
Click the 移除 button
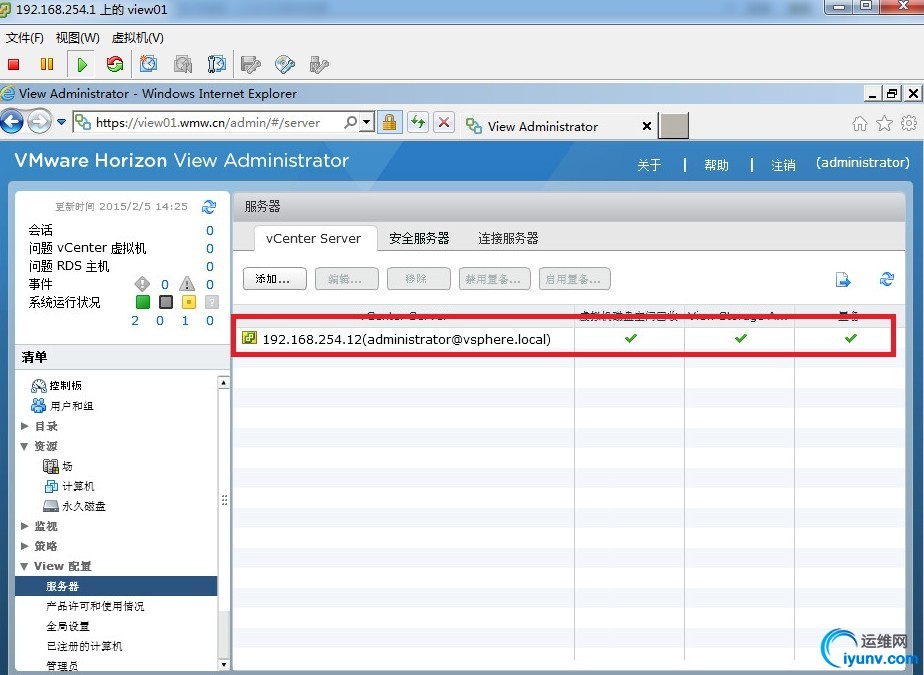418,279
